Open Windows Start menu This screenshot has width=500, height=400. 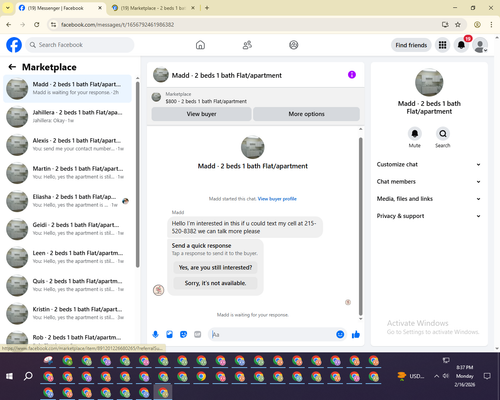click(9, 376)
